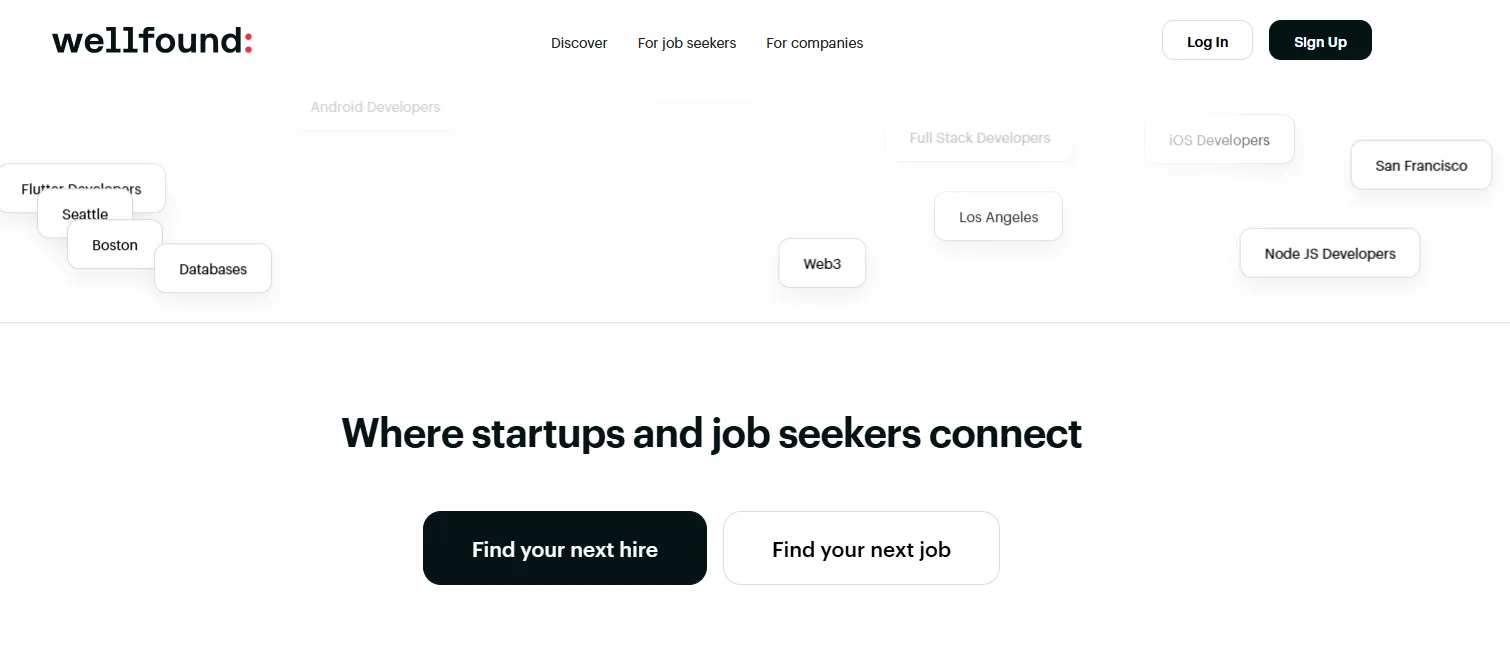Image resolution: width=1510 pixels, height=653 pixels.
Task: Open the Los Angeles location tag
Action: [998, 217]
